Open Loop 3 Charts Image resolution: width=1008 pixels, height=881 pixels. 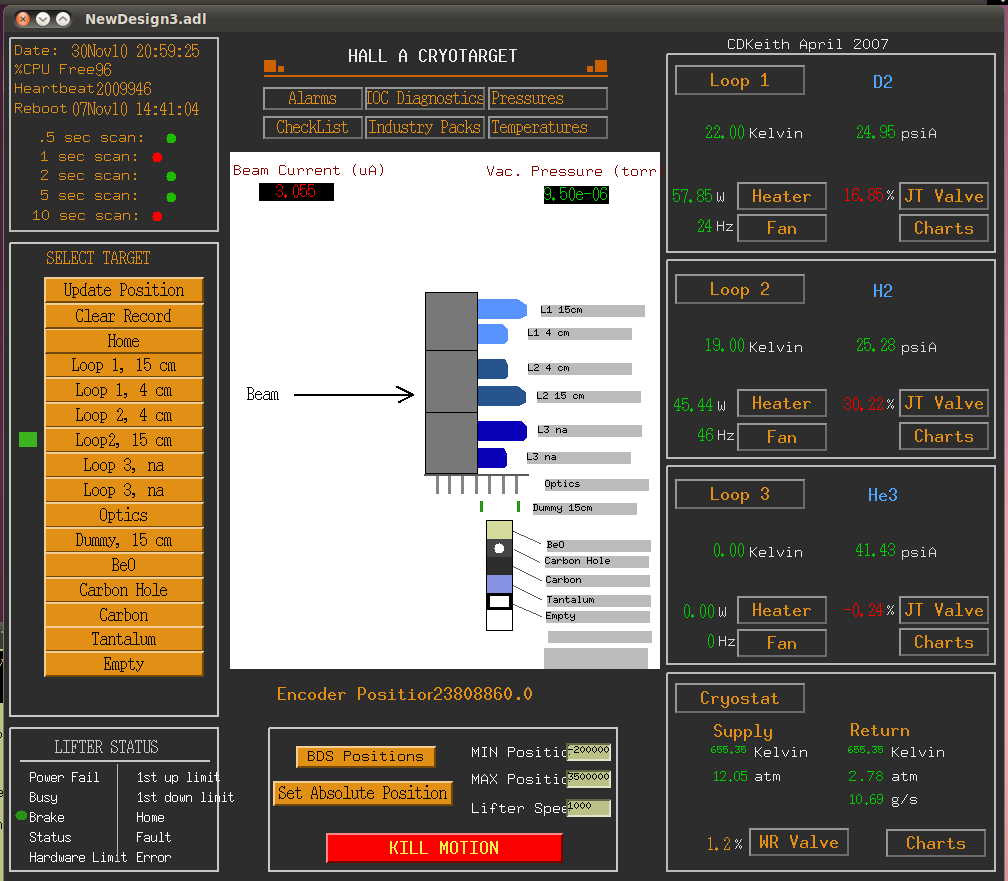[x=944, y=642]
